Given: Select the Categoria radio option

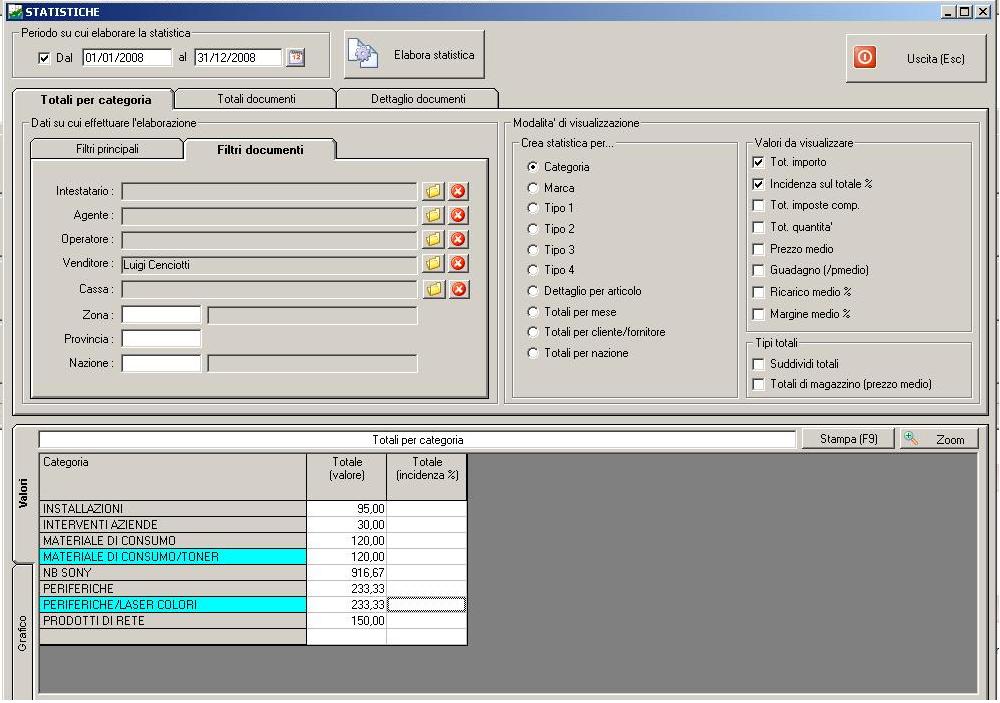Looking at the screenshot, I should coord(533,166).
